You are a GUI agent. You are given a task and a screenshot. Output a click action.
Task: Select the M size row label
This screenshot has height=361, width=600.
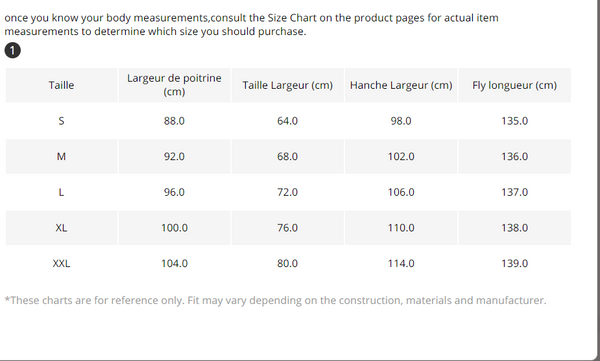(x=61, y=157)
